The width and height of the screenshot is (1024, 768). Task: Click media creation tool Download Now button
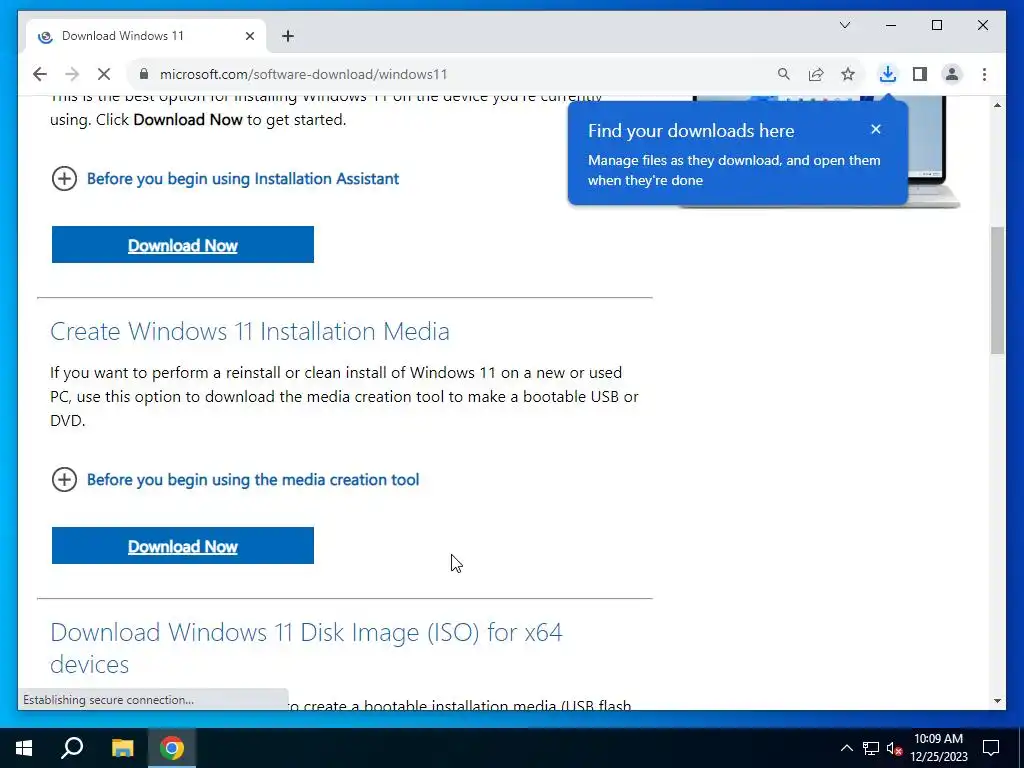[x=183, y=546]
